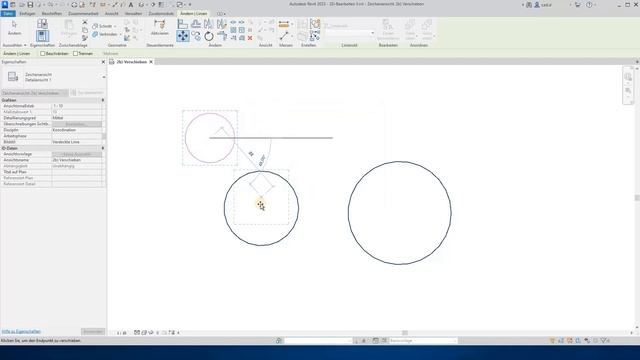Click the Detaillierungsgrad value Mittel

point(77,118)
